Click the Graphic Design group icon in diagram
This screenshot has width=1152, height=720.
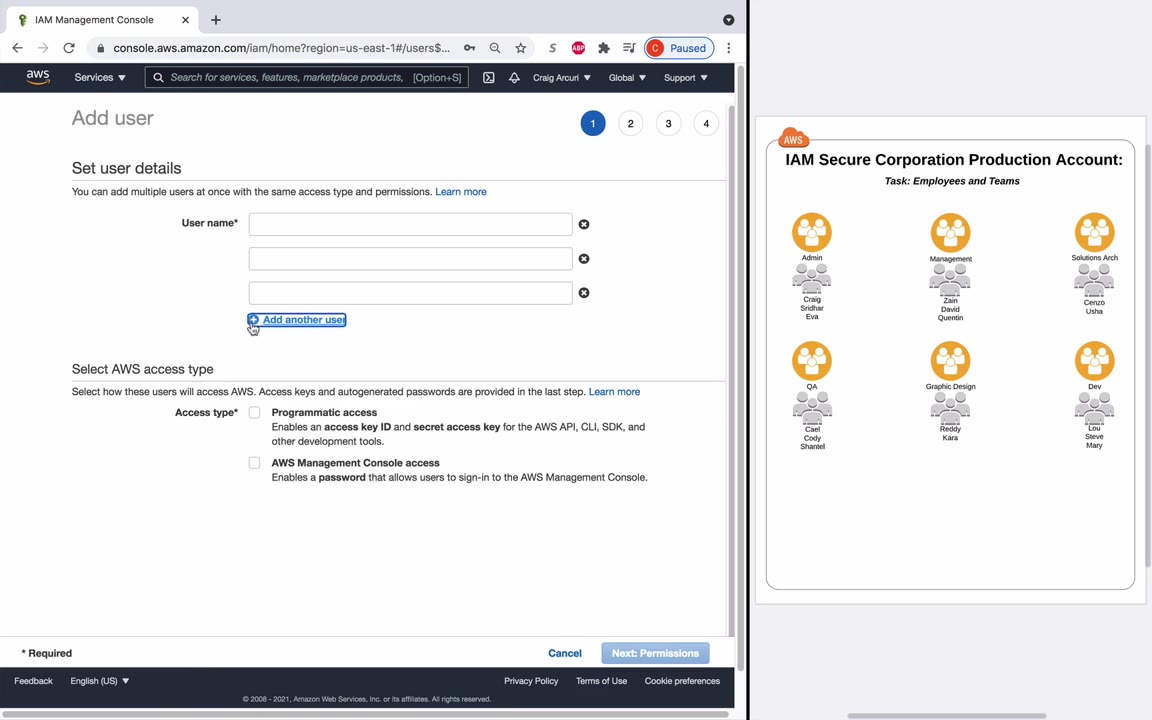951,361
